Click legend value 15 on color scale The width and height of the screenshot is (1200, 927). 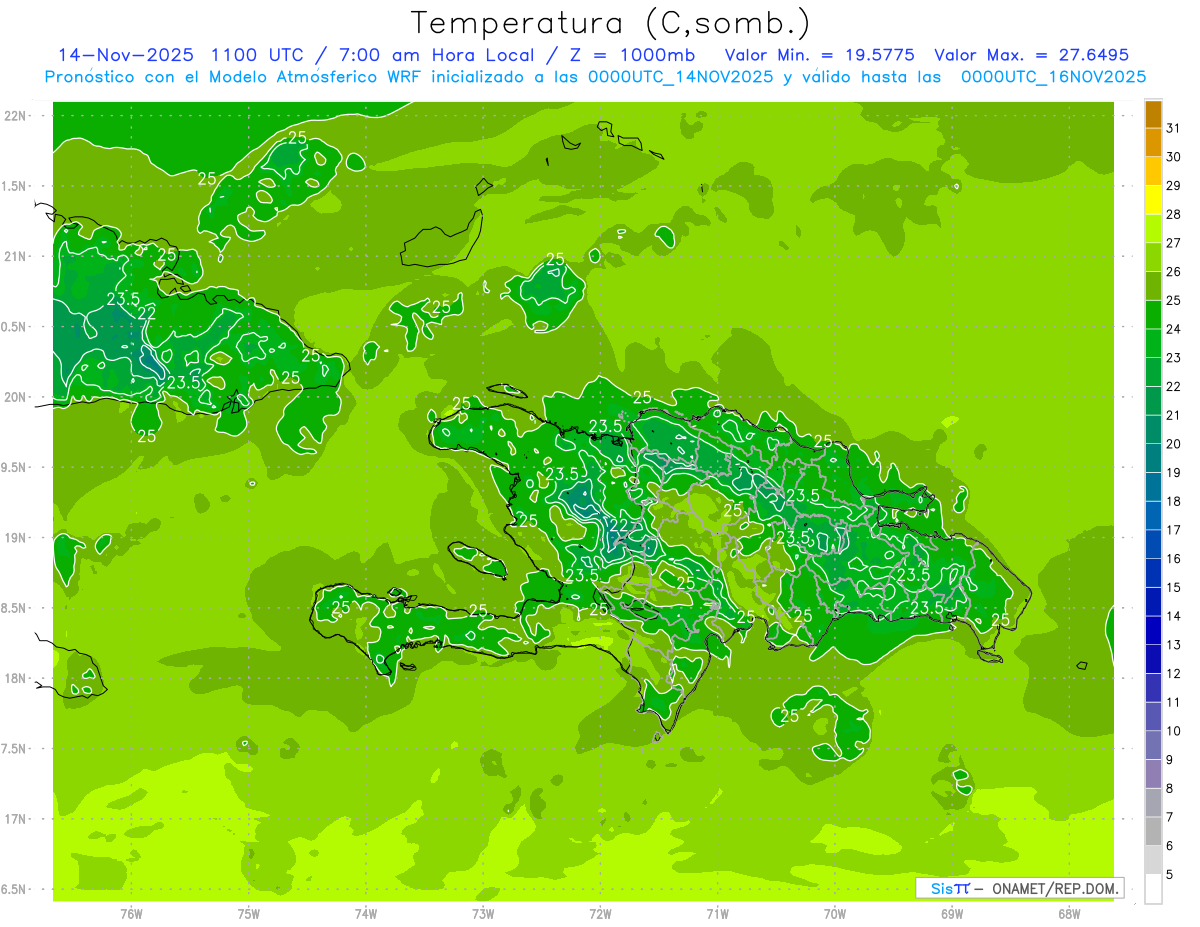[x=1173, y=587]
